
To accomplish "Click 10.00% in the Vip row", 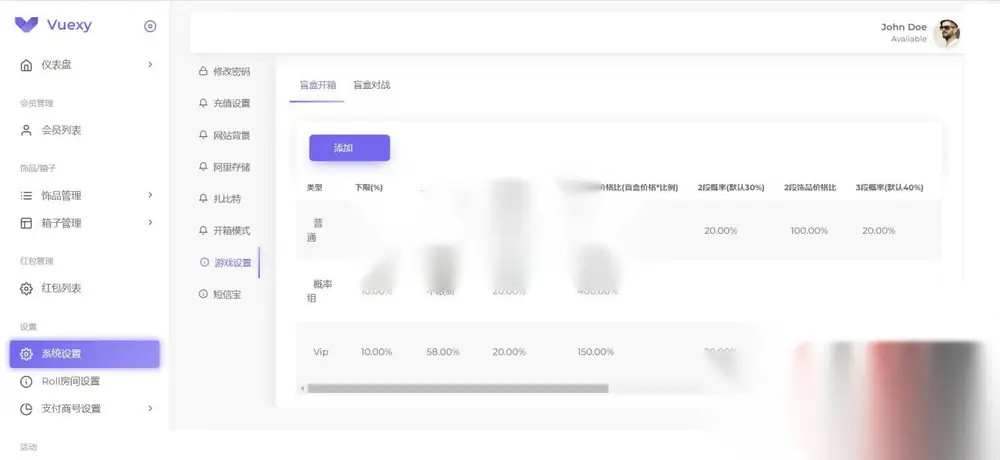I will pos(376,352).
